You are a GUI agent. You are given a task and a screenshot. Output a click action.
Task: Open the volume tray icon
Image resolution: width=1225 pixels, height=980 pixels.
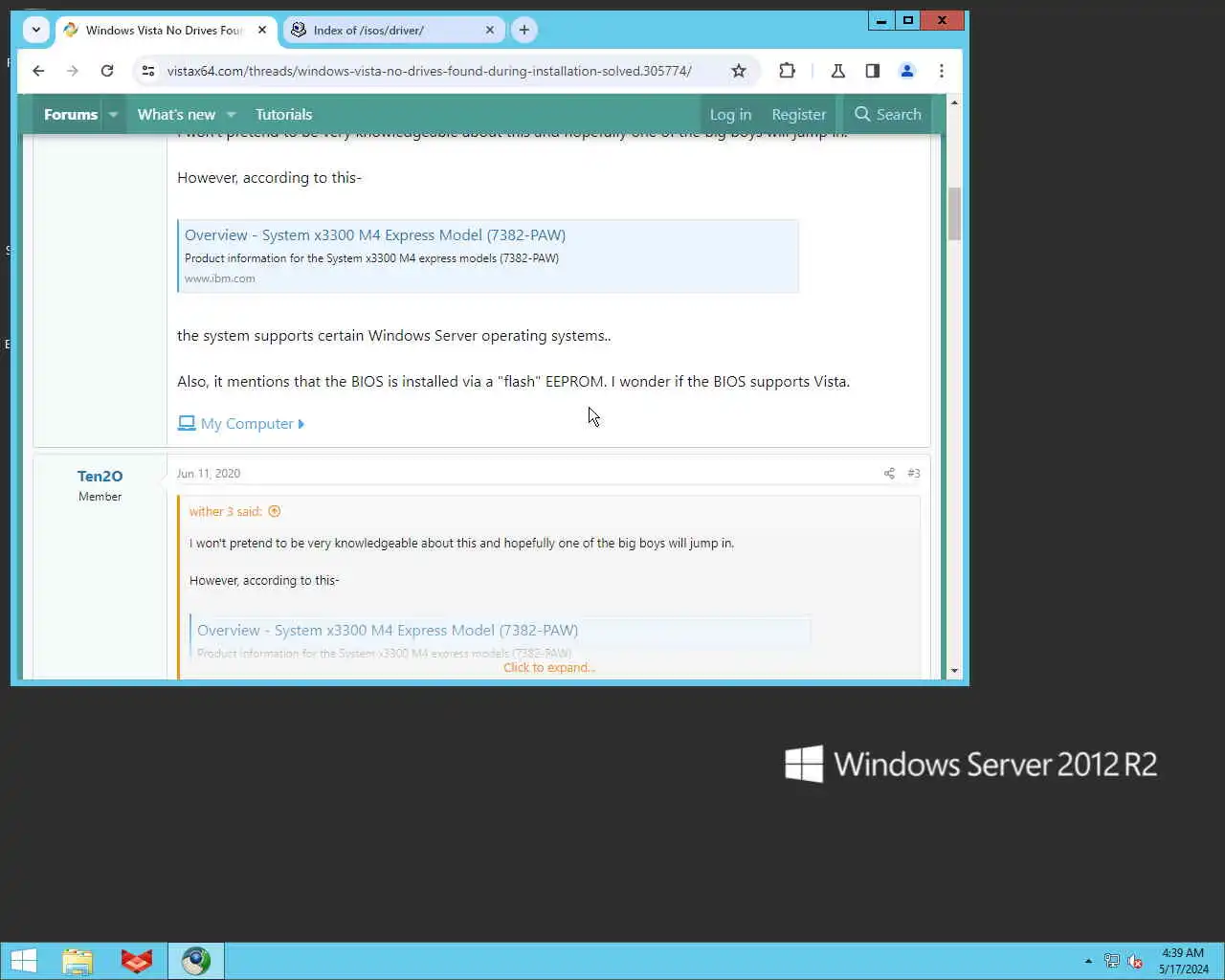click(1135, 961)
